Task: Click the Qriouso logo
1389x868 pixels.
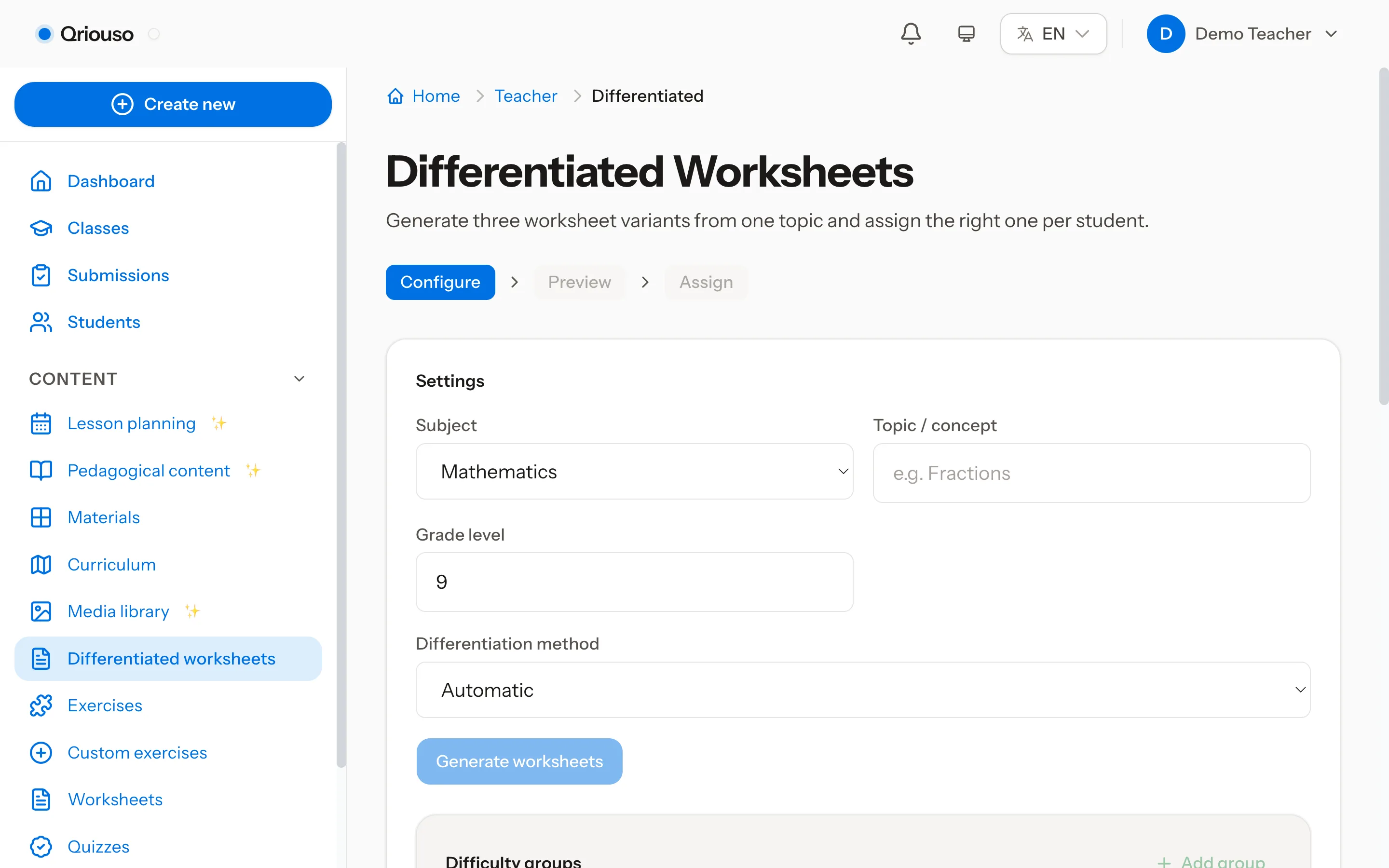Action: [84, 34]
